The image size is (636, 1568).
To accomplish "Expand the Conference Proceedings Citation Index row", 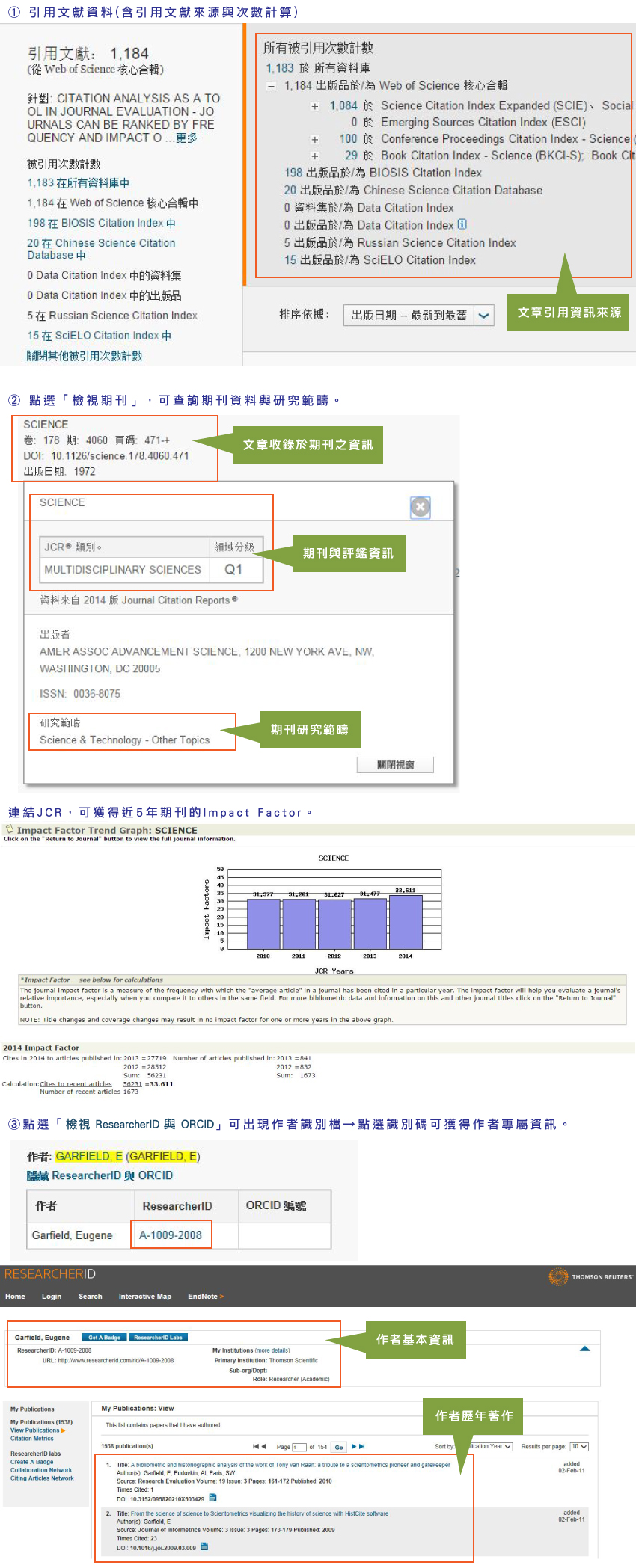I will pyautogui.click(x=315, y=139).
